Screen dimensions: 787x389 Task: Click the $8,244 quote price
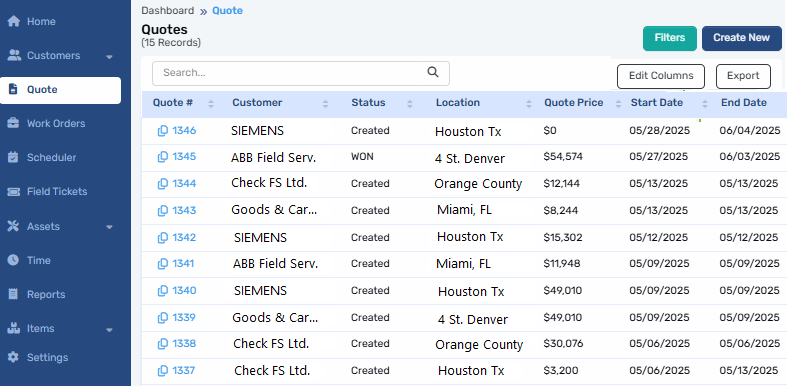(560, 211)
